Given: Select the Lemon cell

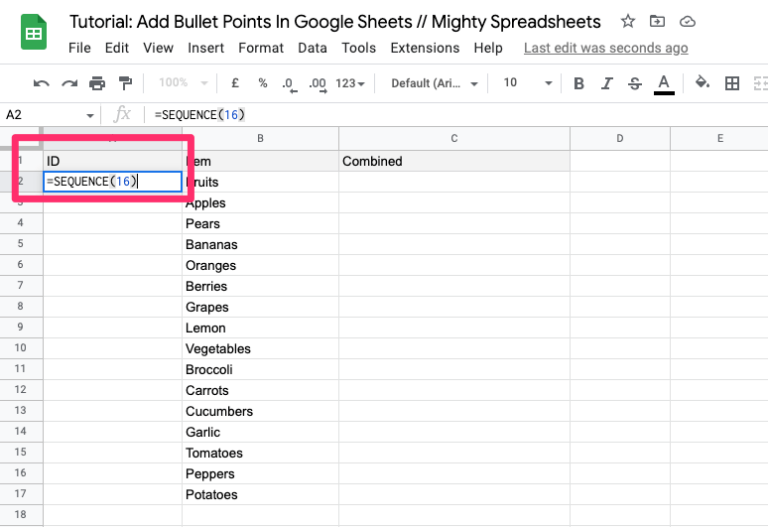Looking at the screenshot, I should [260, 328].
